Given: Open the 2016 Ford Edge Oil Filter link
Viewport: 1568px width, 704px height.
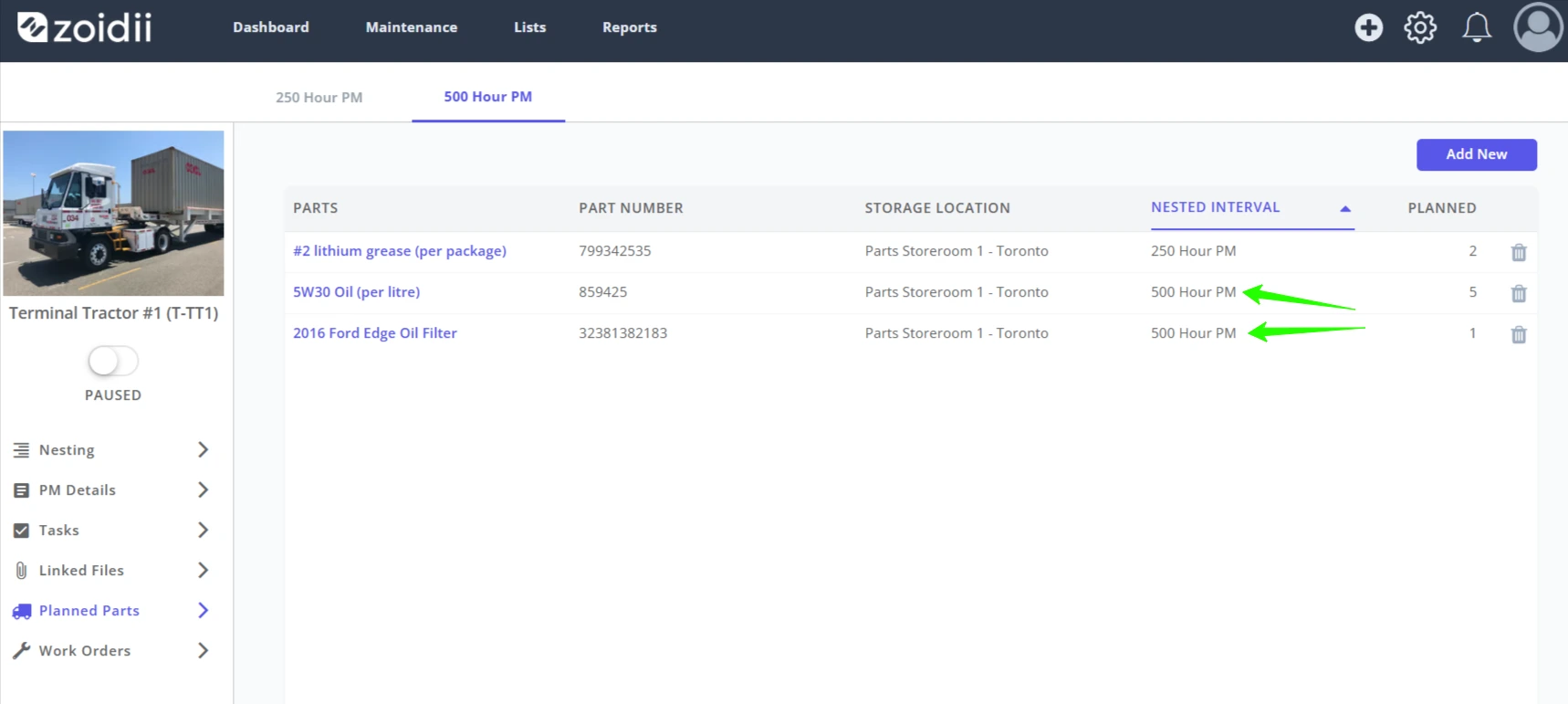Looking at the screenshot, I should point(375,332).
